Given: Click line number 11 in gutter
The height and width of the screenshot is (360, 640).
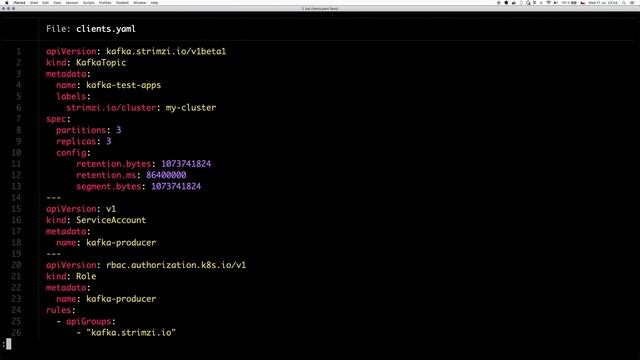Looking at the screenshot, I should (x=16, y=164).
